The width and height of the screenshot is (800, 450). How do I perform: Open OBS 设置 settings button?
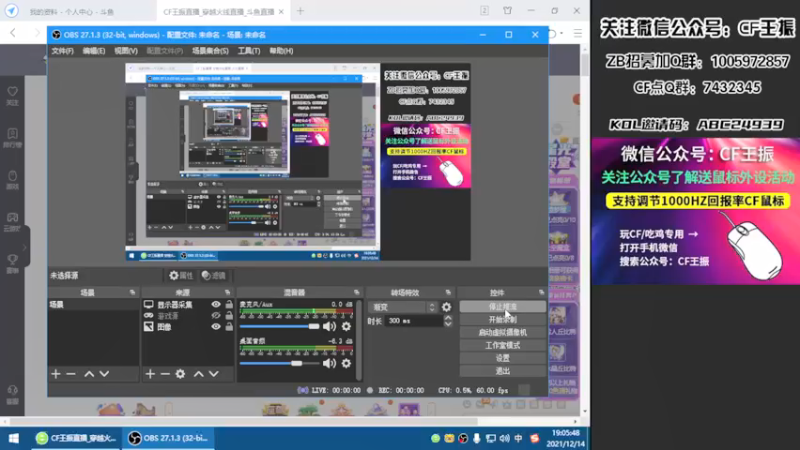[503, 358]
